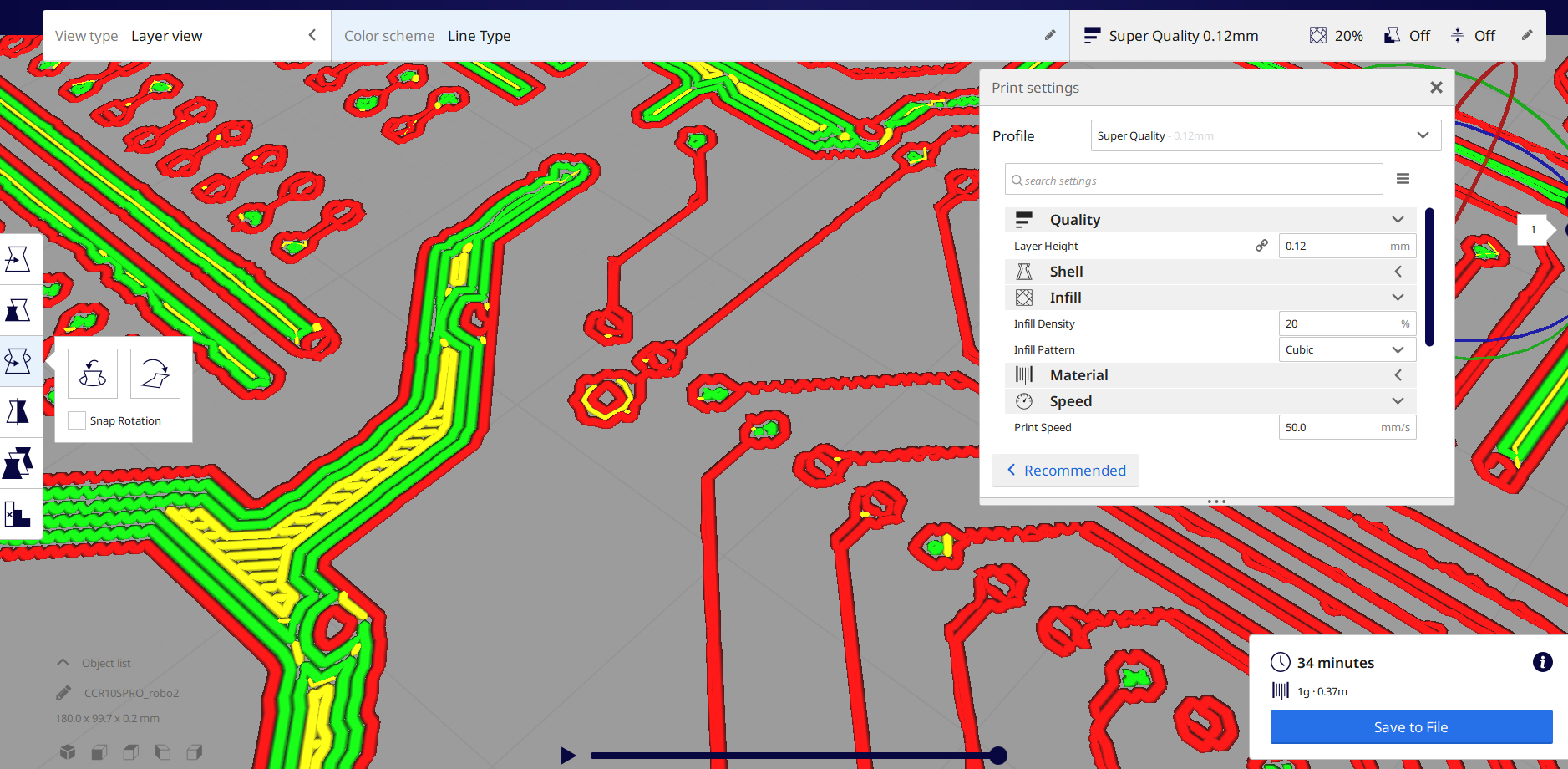The width and height of the screenshot is (1568, 769).
Task: Click the layer simulation path slider handle
Action: click(998, 756)
